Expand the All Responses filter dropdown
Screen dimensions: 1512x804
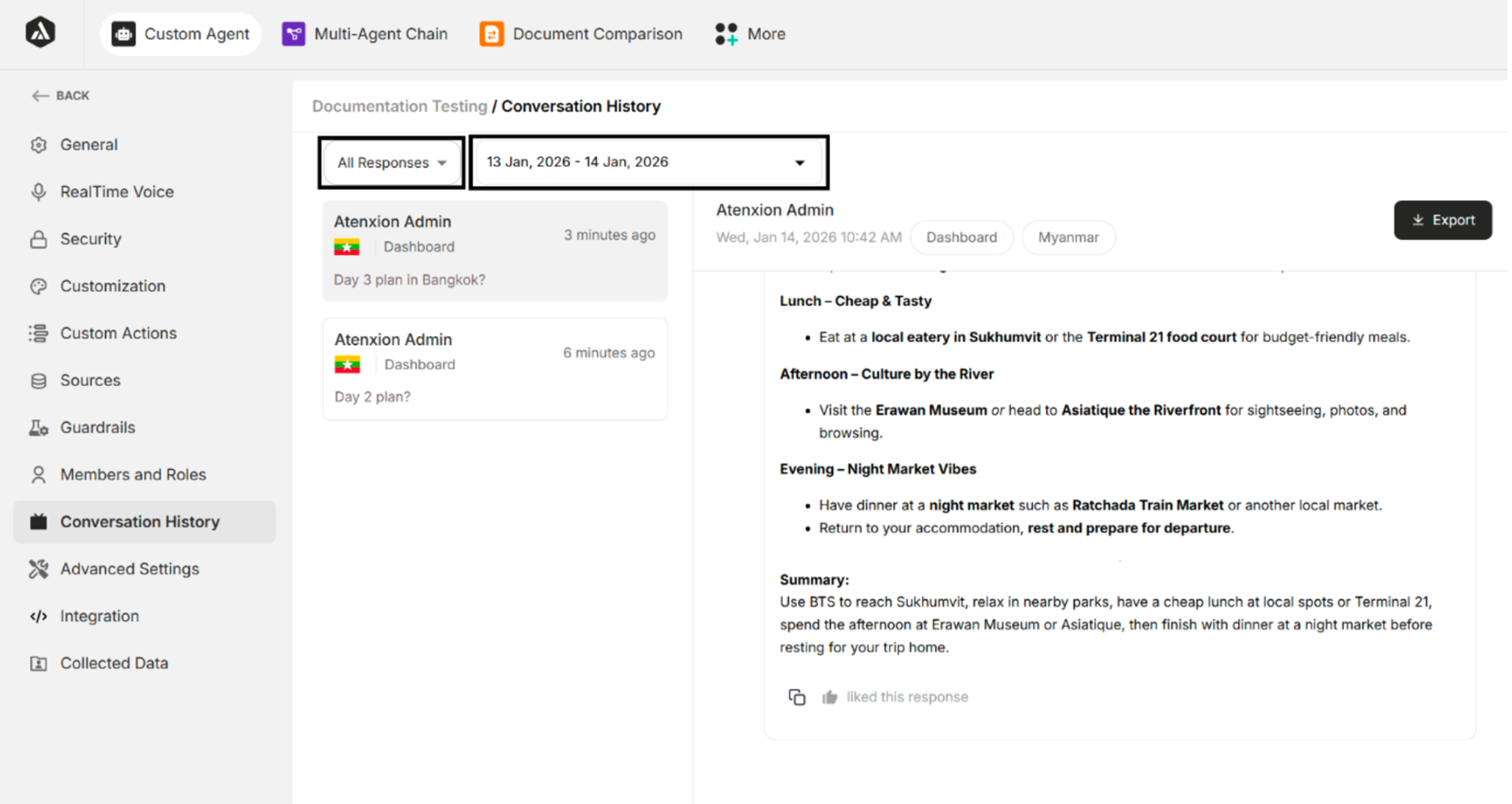tap(392, 162)
